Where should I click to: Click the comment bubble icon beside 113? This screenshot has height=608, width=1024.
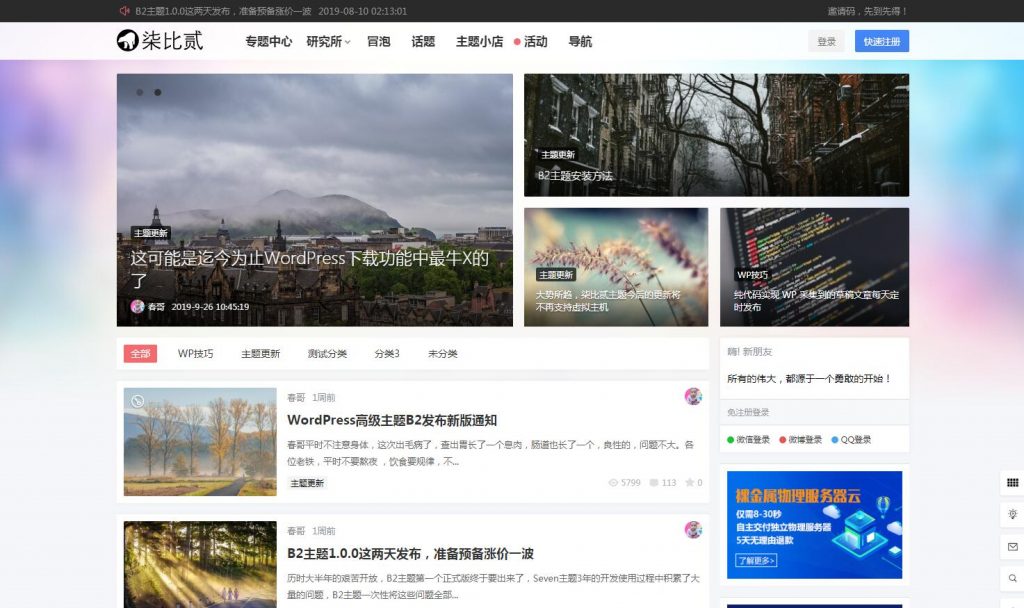click(654, 483)
